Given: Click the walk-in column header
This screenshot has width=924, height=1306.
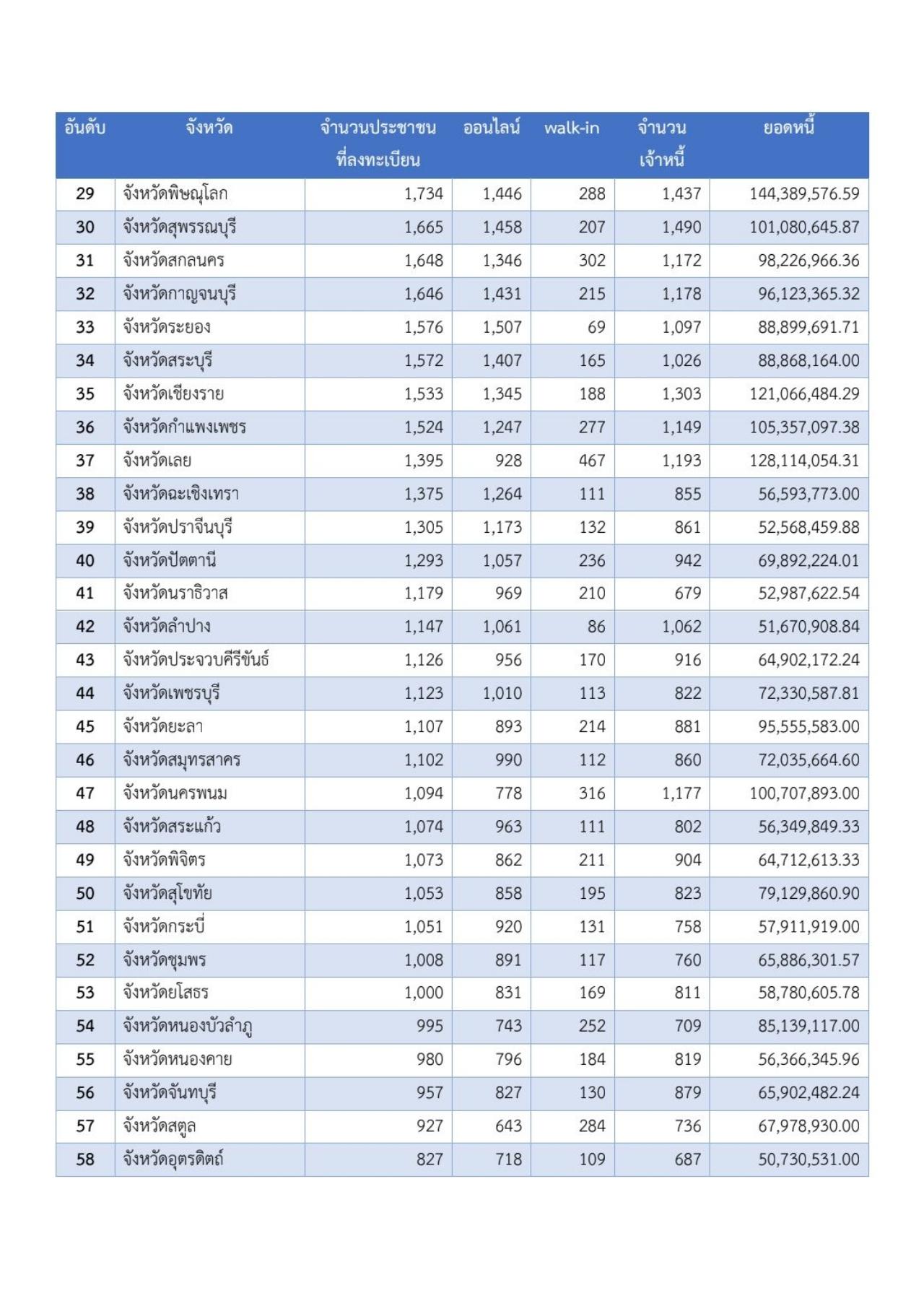Looking at the screenshot, I should [x=572, y=129].
